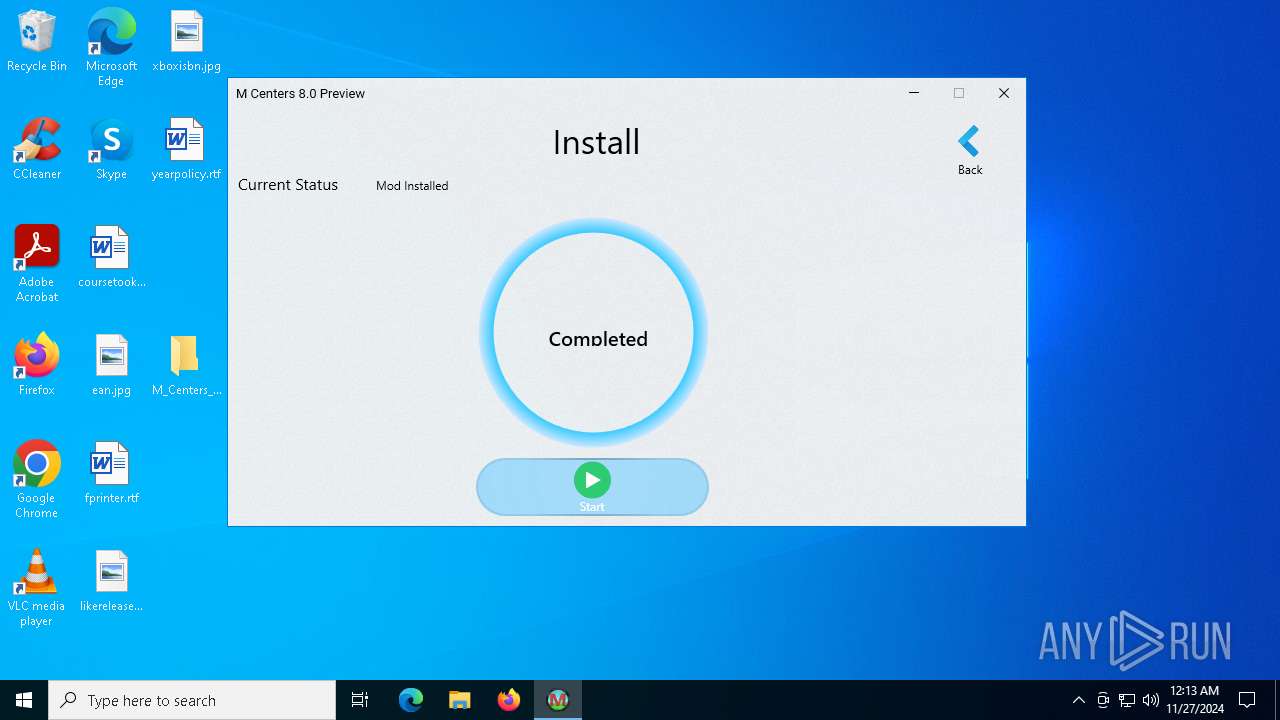Viewport: 1280px width, 720px height.
Task: Select the fprinter.rtf document
Action: (x=111, y=473)
